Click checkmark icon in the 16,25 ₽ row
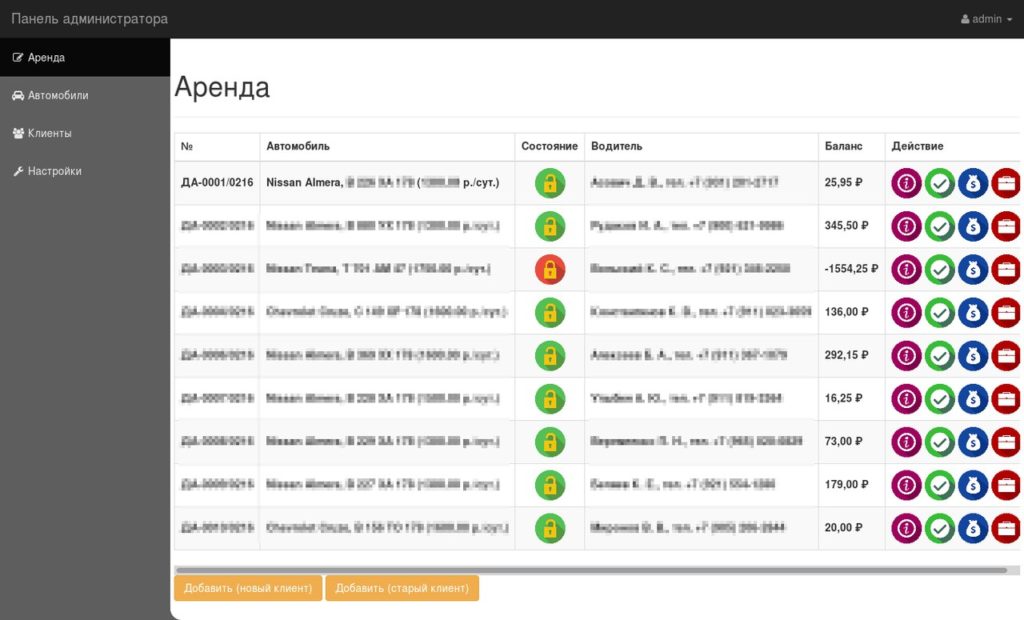The height and width of the screenshot is (620, 1024). (940, 399)
